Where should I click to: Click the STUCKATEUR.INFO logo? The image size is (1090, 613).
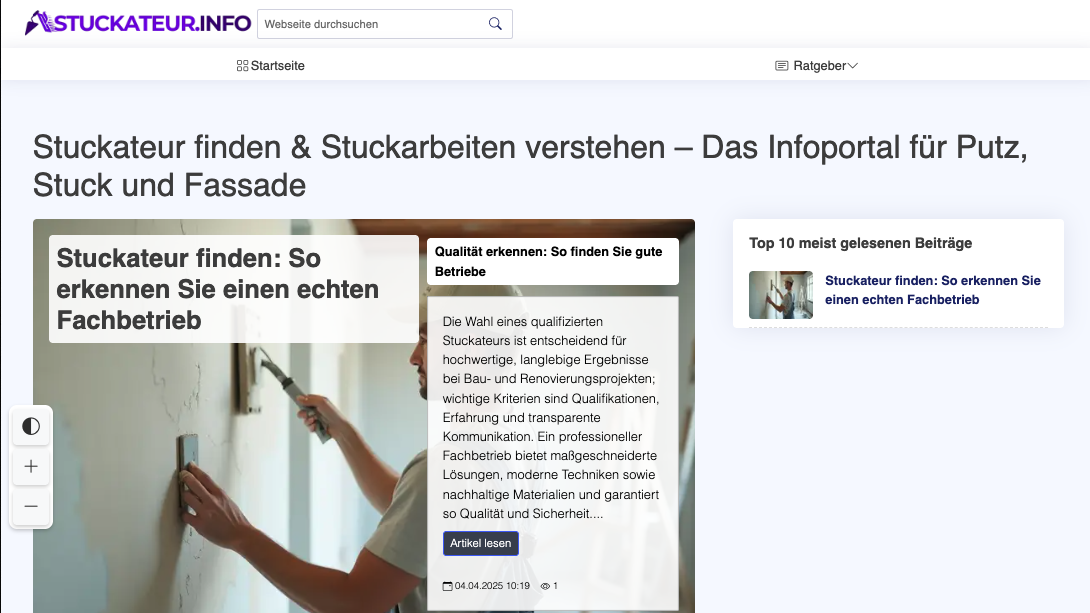click(137, 22)
